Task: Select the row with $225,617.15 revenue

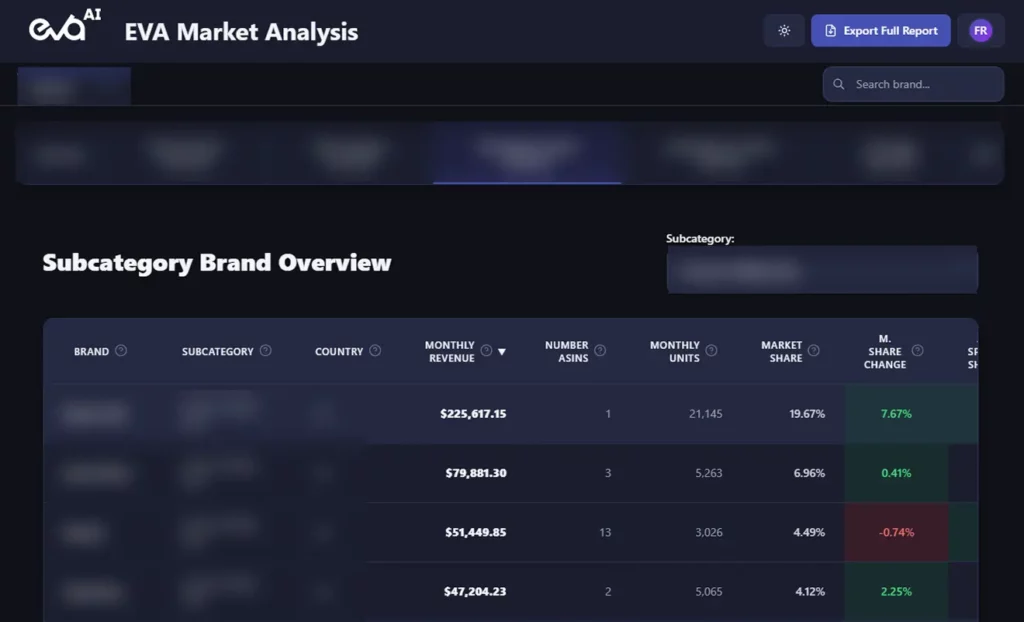Action: 475,414
